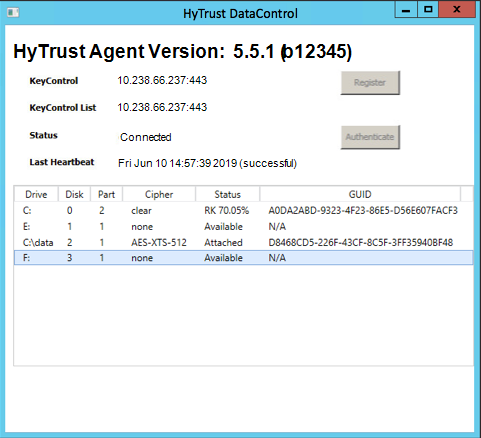The image size is (481, 438).
Task: Click the RK 70.05% status cell
Action: pyautogui.click(x=227, y=211)
